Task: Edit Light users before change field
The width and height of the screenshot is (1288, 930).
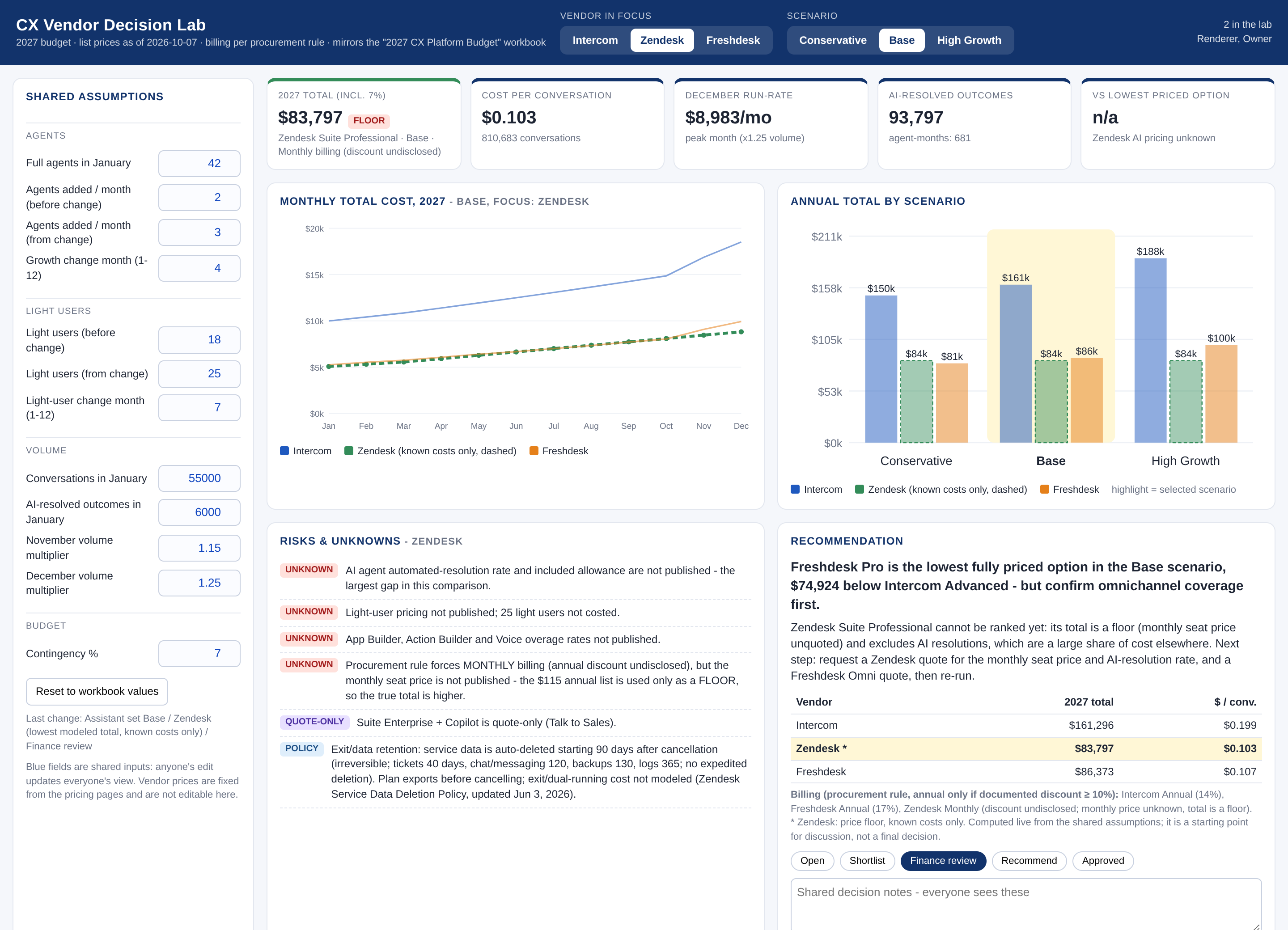Action: point(199,340)
